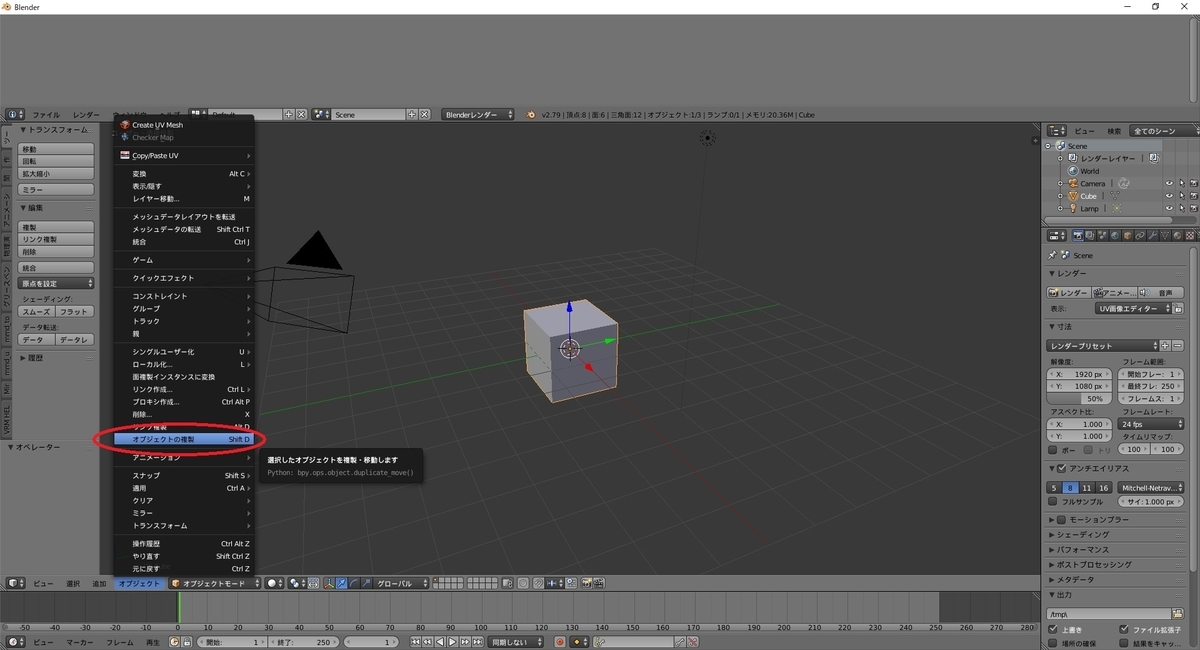1200x650 pixels.
Task: Open アニメーション submenu
Action: click(x=183, y=457)
